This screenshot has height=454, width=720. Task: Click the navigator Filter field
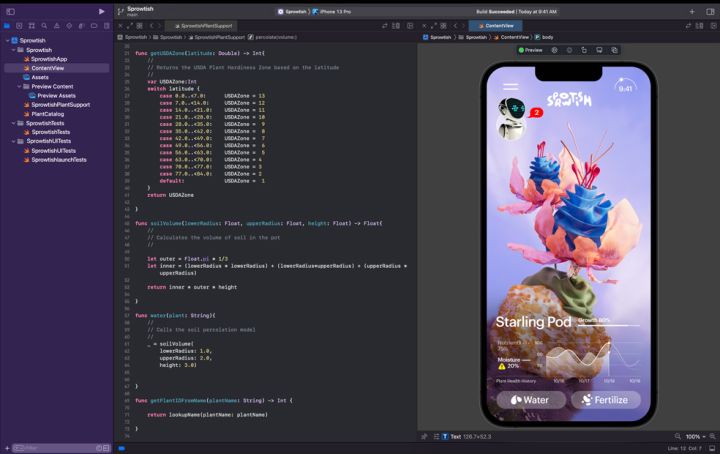coord(55,447)
